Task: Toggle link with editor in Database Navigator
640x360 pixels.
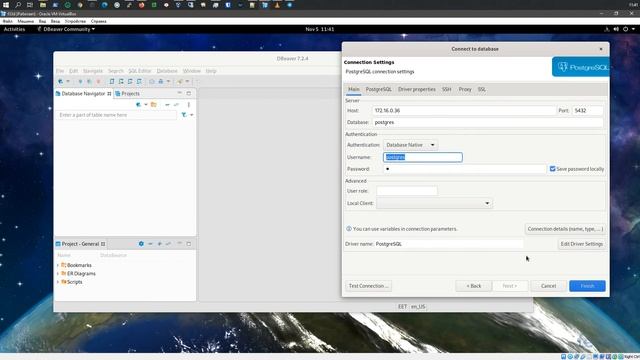Action: (x=176, y=104)
